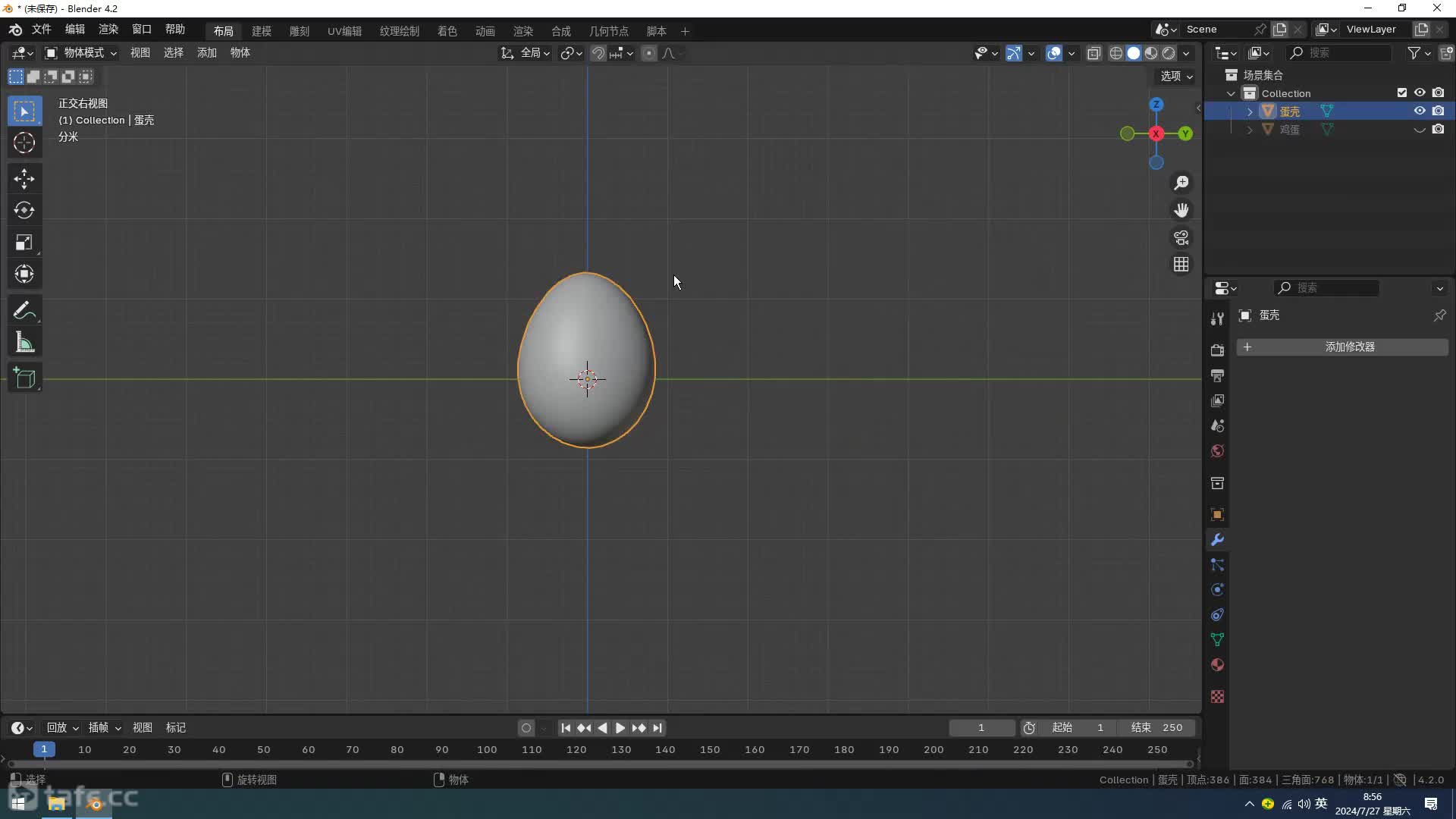Open the Scene properties tab

click(1217, 425)
